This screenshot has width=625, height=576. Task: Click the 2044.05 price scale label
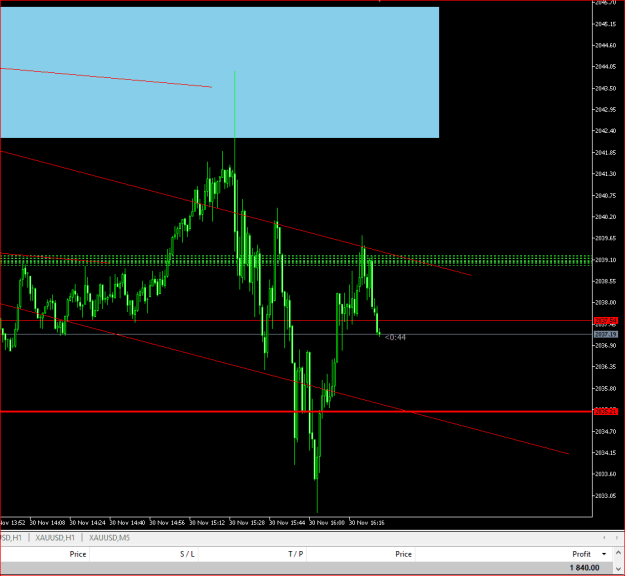pyautogui.click(x=605, y=67)
